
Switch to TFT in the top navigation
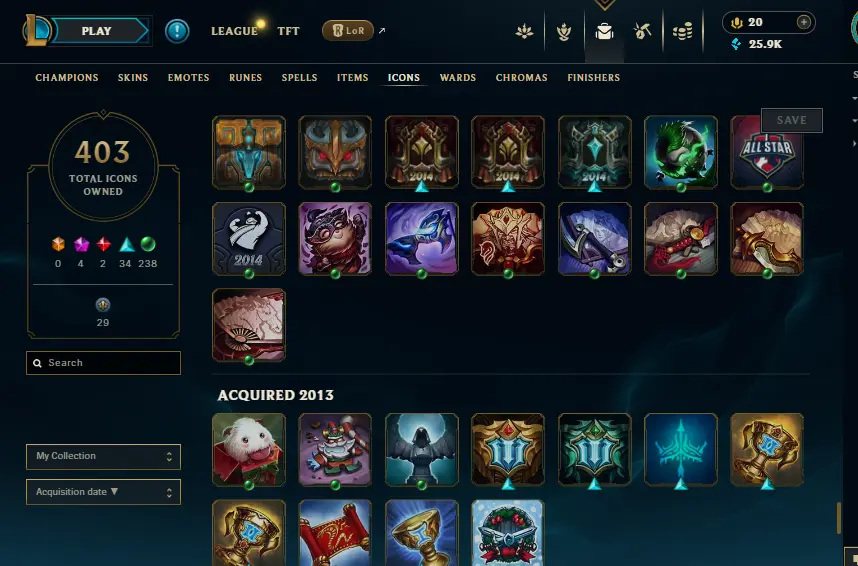pyautogui.click(x=288, y=31)
